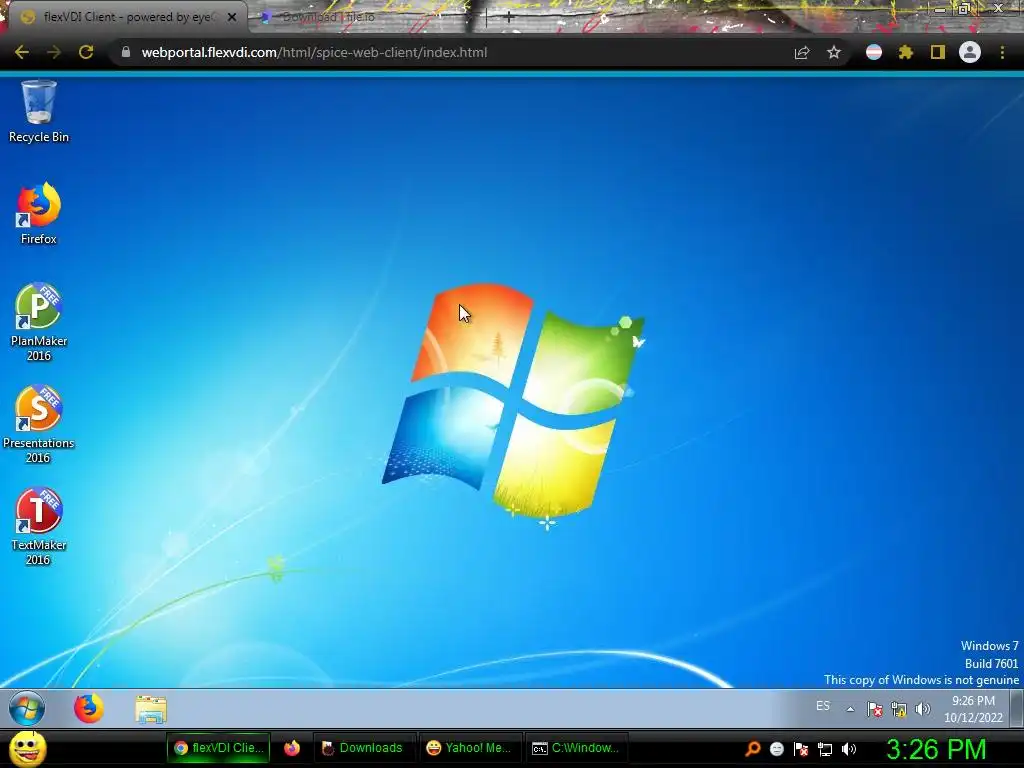Select the TextMaker 2016 shortcut
This screenshot has height=768, width=1024.
[x=39, y=526]
